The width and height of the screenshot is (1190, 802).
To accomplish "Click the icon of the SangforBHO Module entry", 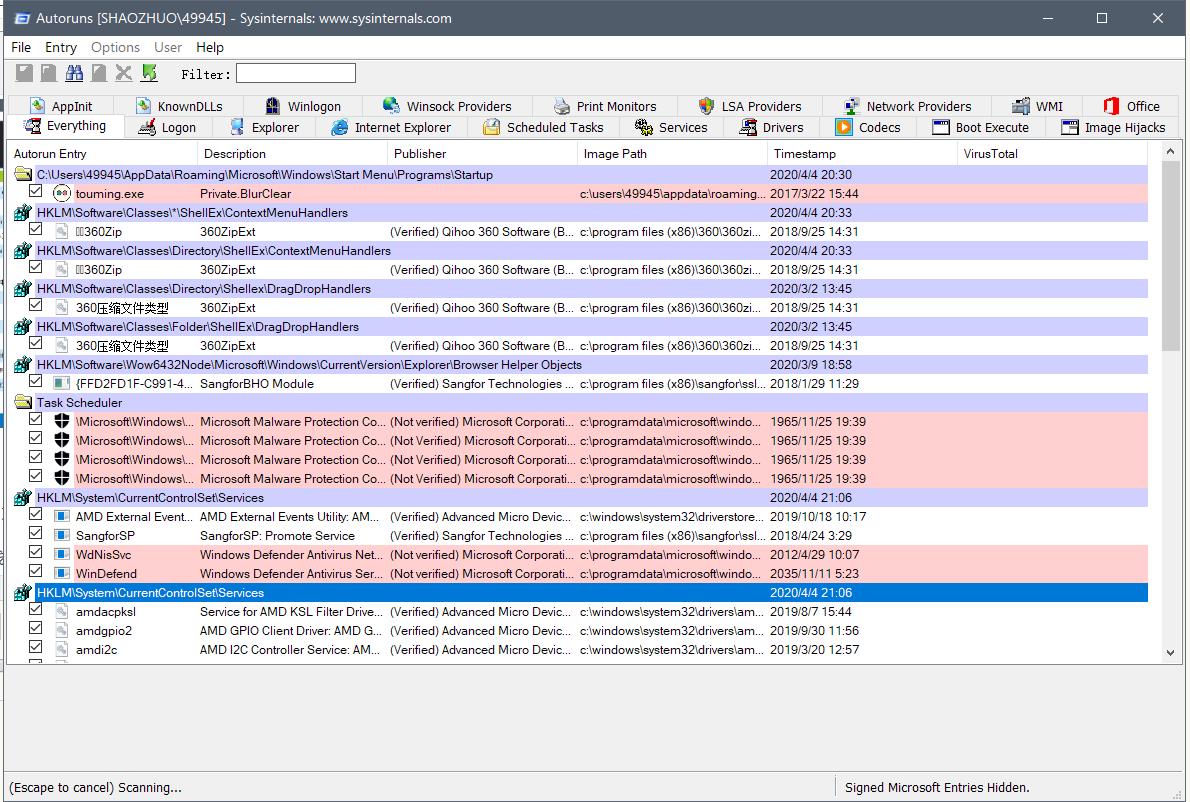I will [62, 383].
